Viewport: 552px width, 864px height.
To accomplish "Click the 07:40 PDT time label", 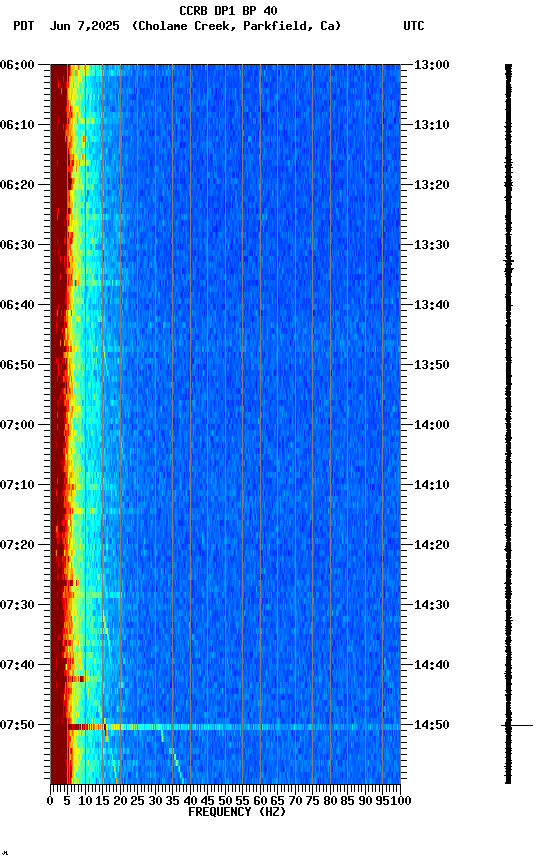I will point(17,665).
